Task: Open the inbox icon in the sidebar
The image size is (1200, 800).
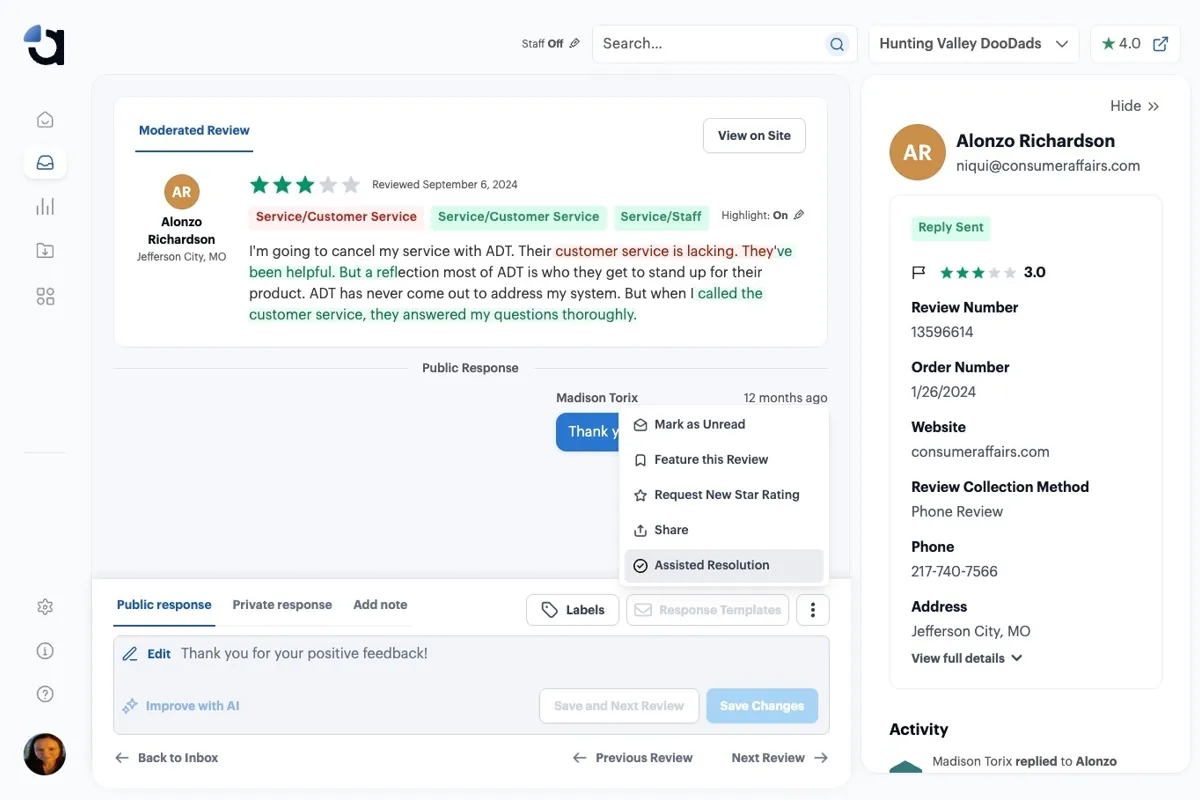Action: click(45, 163)
